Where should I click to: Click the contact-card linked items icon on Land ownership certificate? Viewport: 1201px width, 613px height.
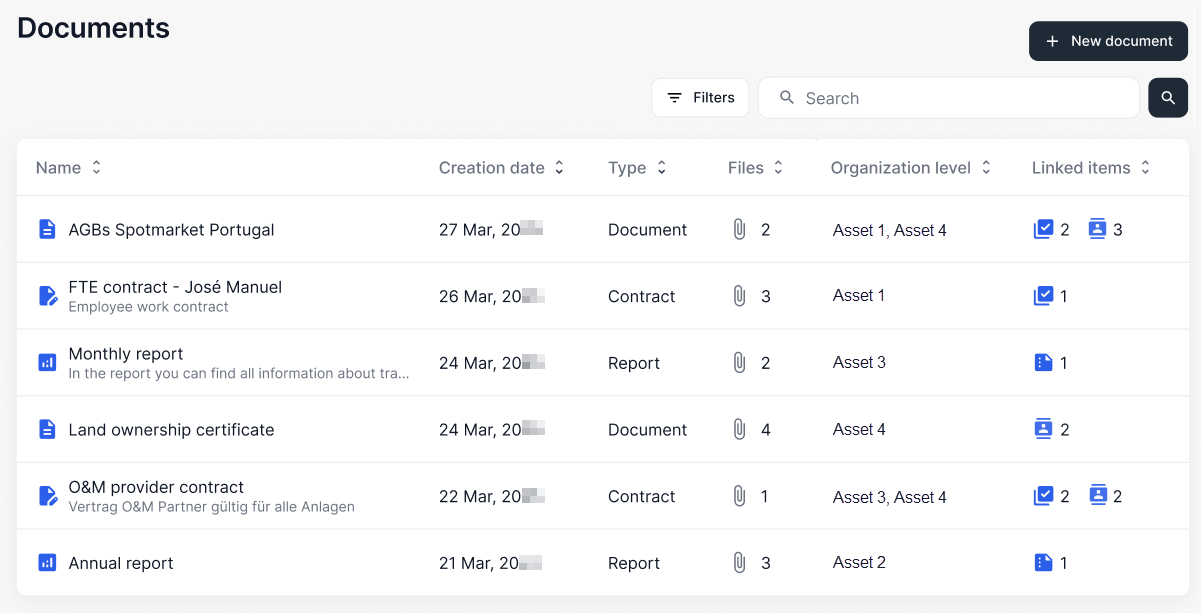(1043, 428)
